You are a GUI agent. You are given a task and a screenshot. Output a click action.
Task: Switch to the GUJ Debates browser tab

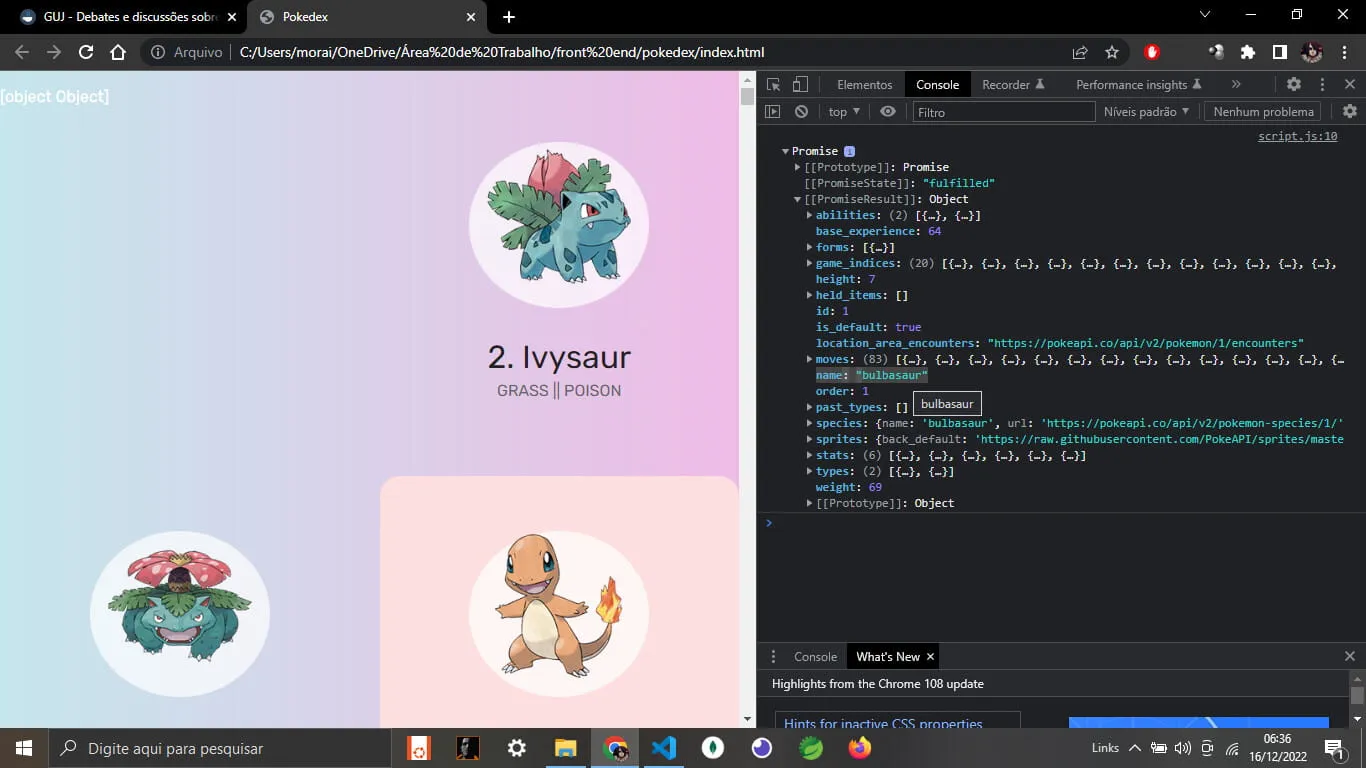tap(125, 17)
